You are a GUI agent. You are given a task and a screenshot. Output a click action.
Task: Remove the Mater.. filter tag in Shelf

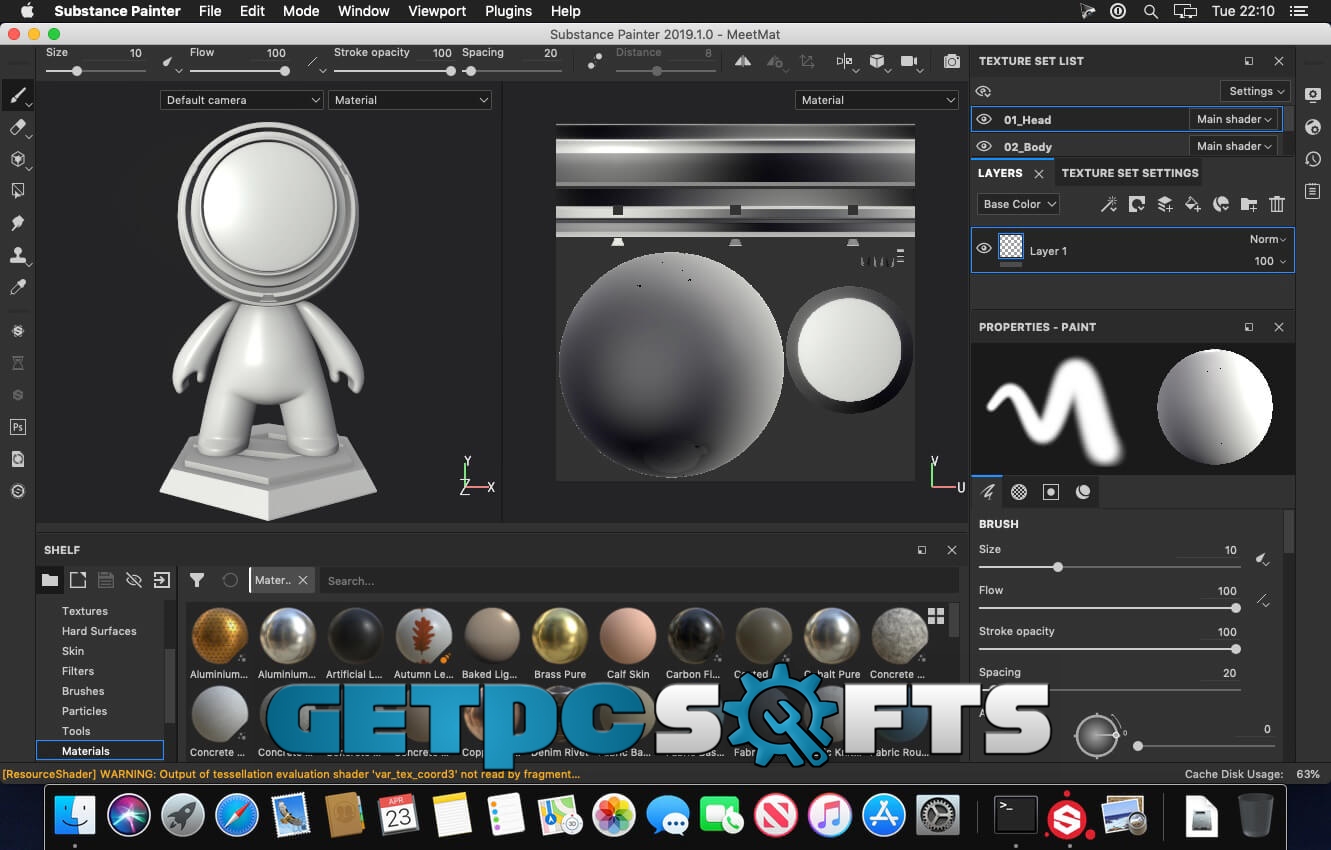tap(303, 580)
